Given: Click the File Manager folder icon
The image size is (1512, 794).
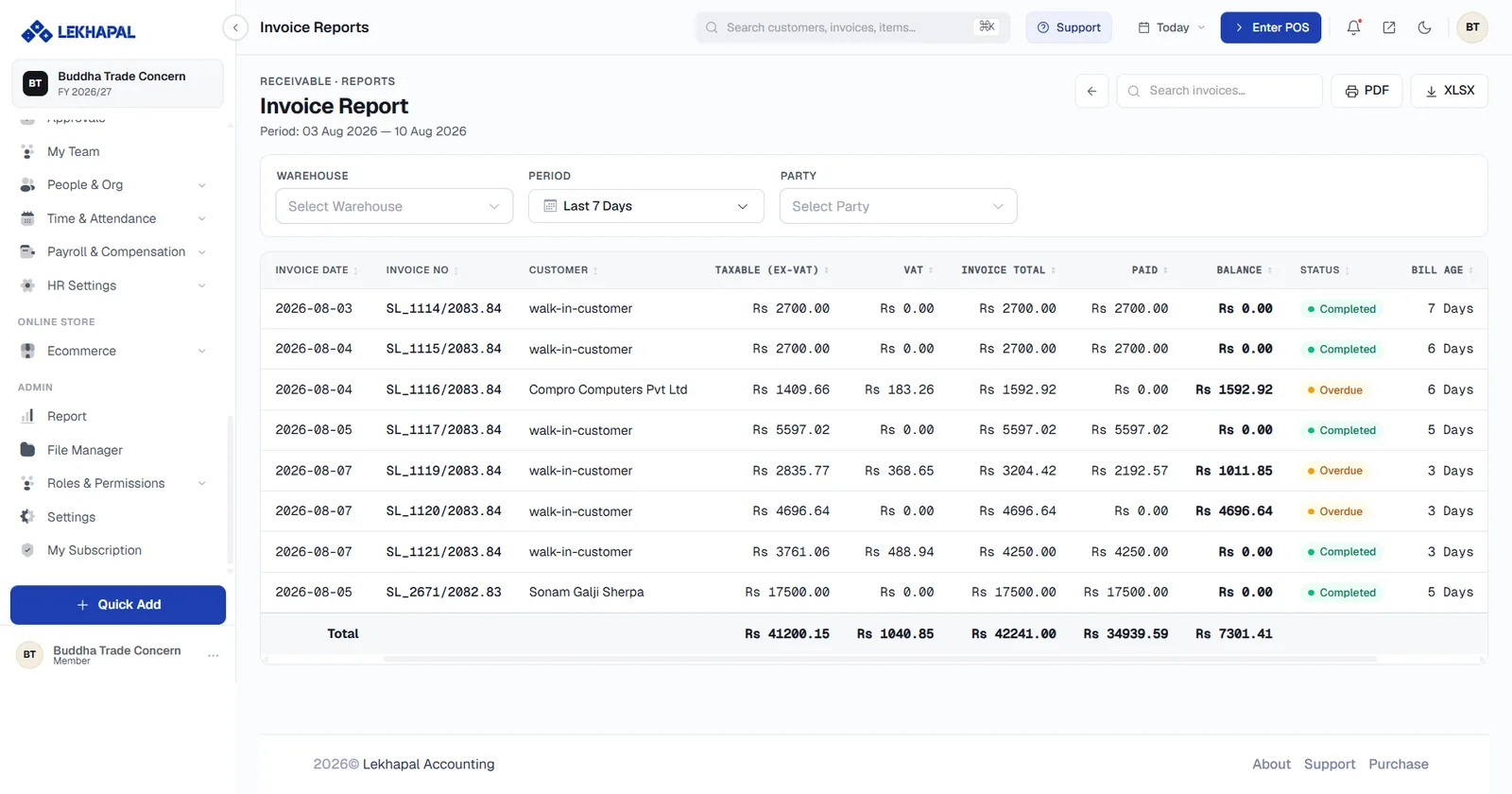Looking at the screenshot, I should tap(27, 450).
